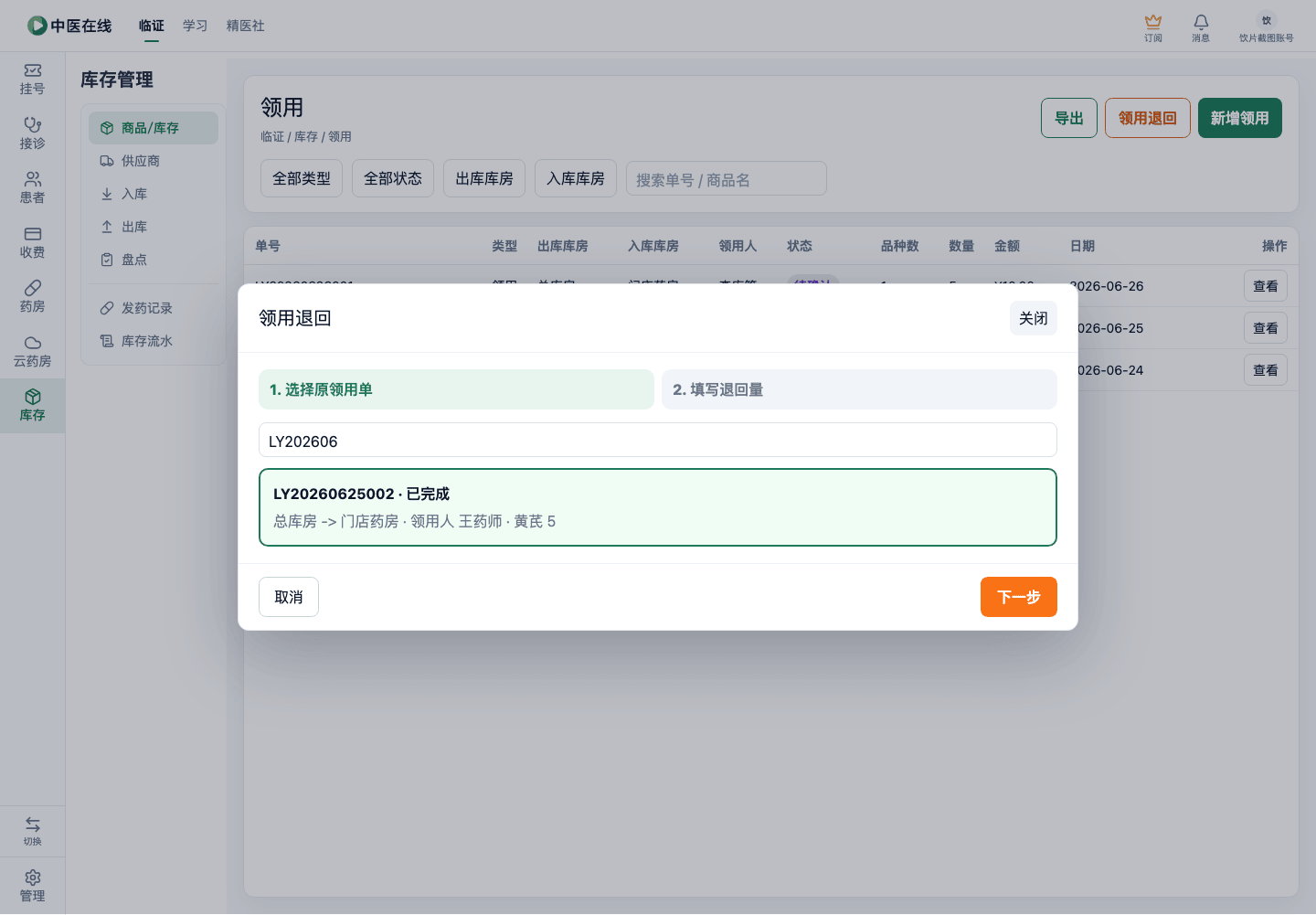Select 商品/库存 menu item

pyautogui.click(x=154, y=128)
